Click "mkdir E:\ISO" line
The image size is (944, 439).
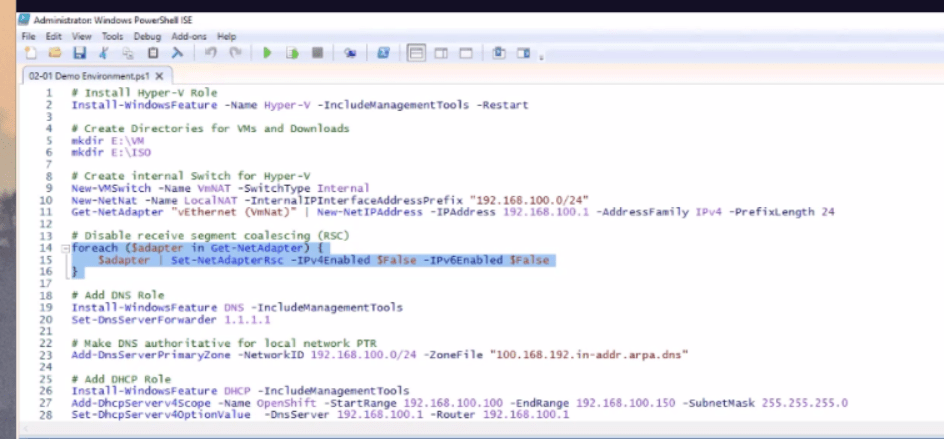tap(111, 152)
